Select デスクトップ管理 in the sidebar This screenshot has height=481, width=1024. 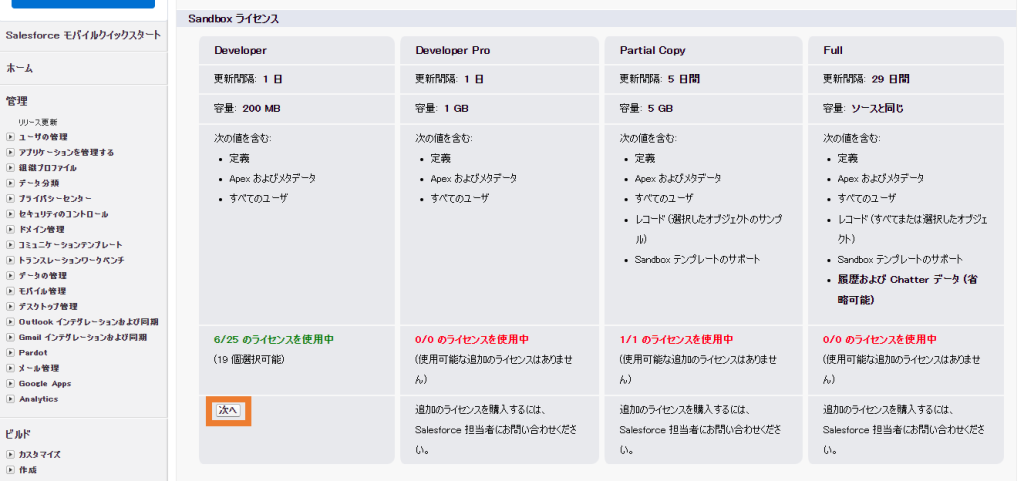pyautogui.click(x=48, y=306)
